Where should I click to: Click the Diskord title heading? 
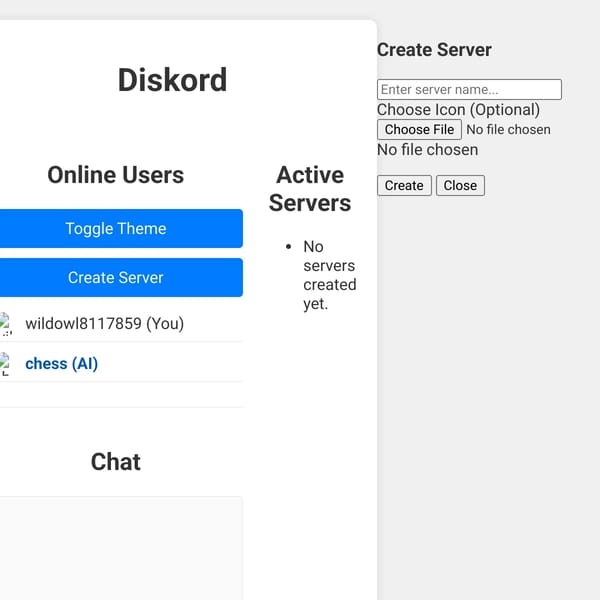173,80
